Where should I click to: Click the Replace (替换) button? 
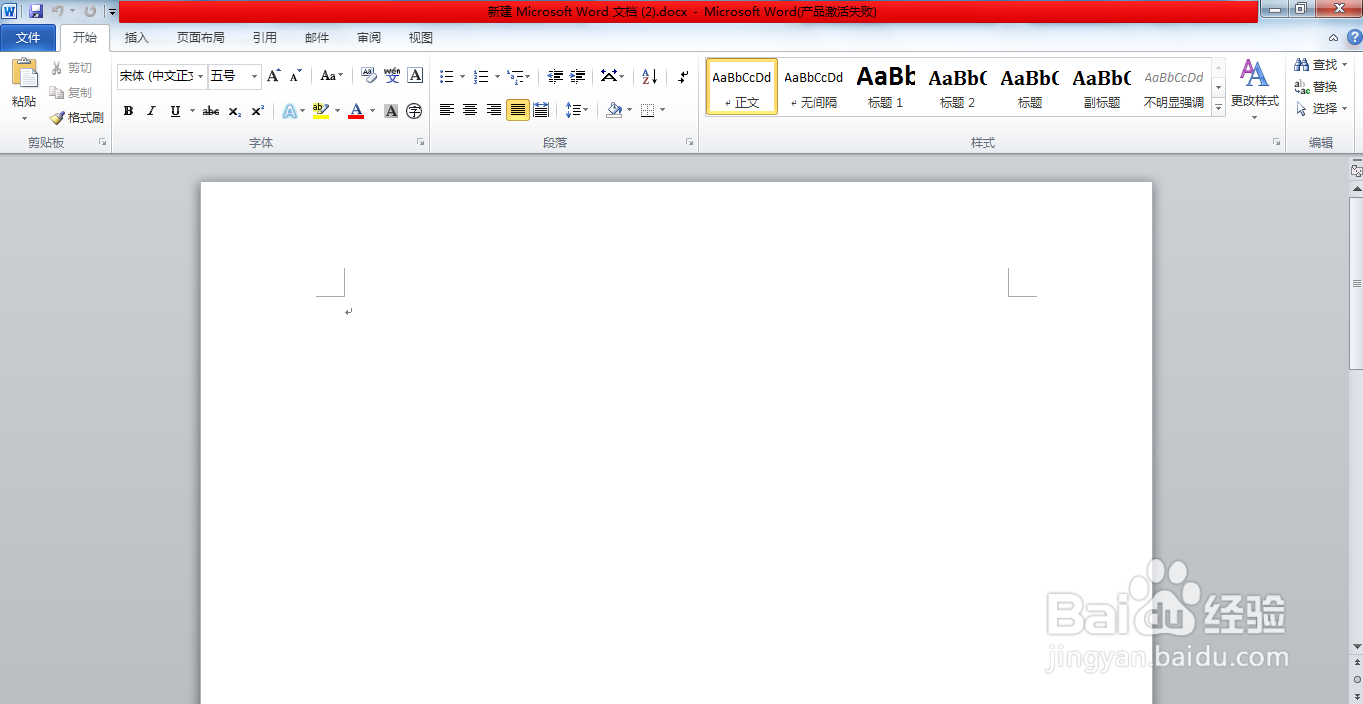tap(1316, 87)
